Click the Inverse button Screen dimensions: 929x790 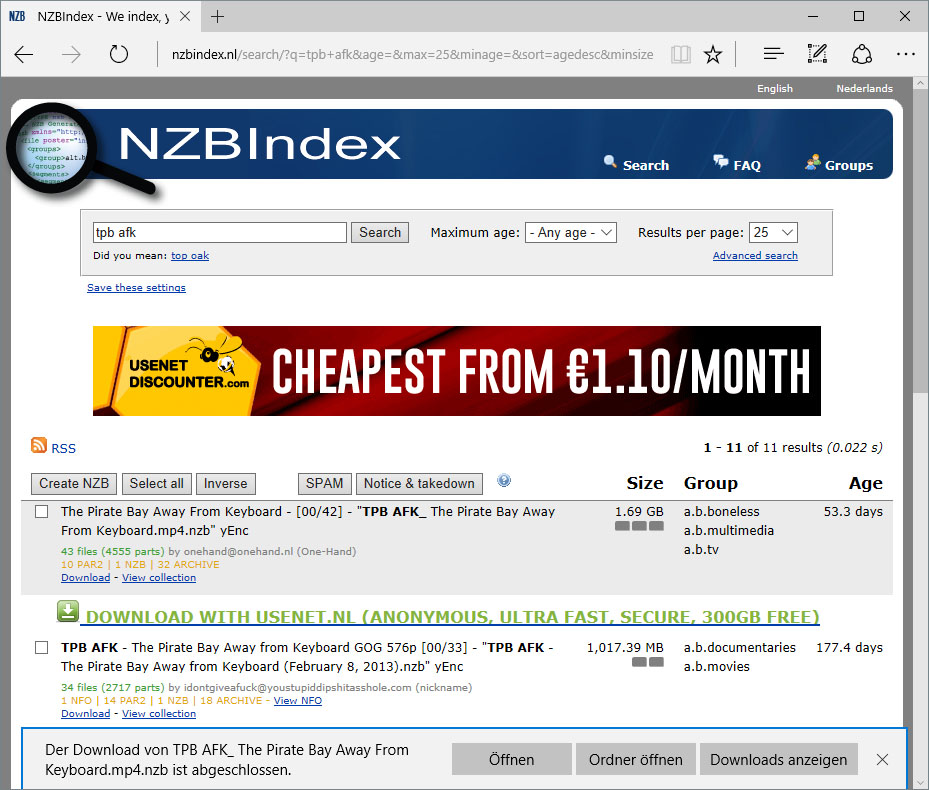(x=226, y=484)
